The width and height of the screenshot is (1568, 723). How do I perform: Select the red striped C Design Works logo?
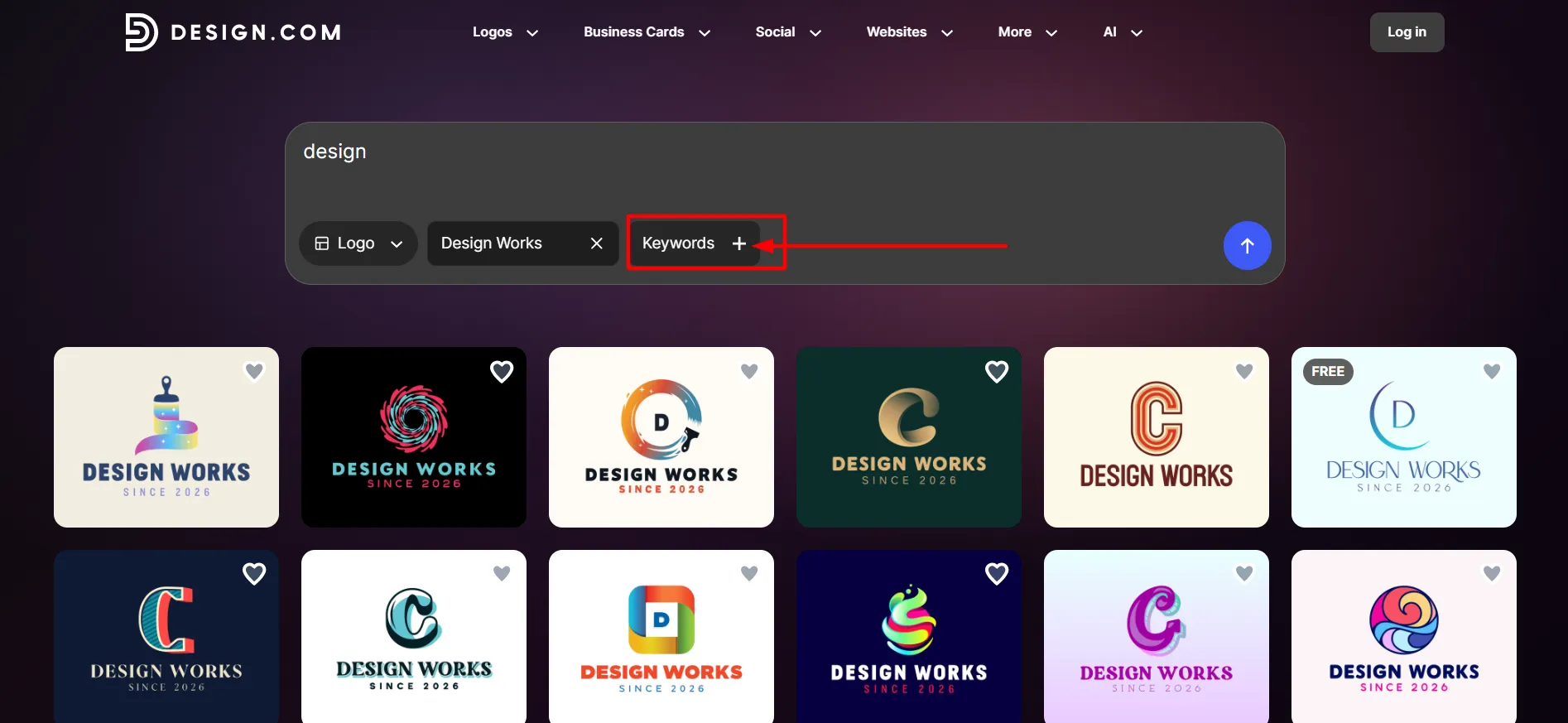tap(1157, 437)
